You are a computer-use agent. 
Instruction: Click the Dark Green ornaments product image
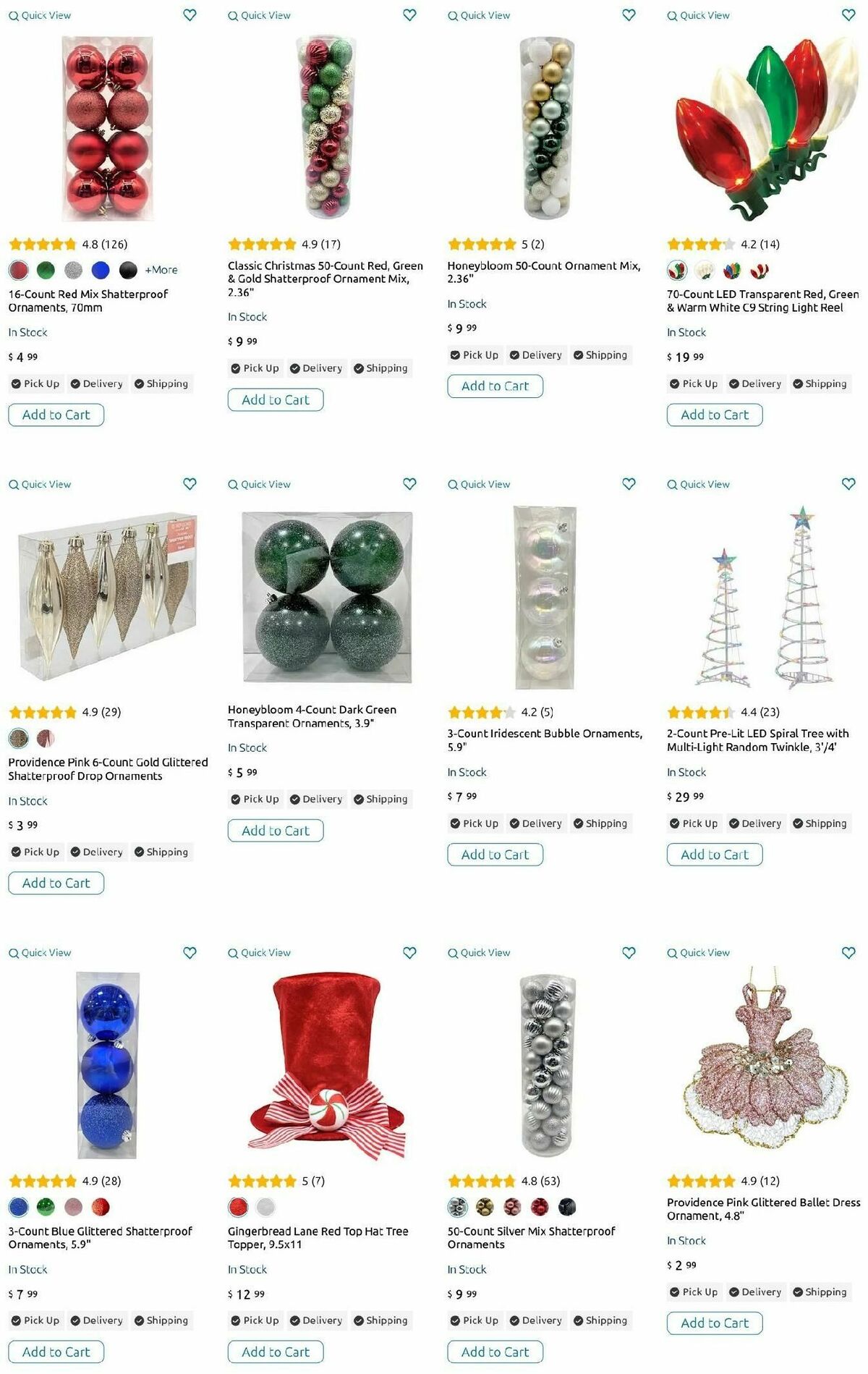[x=328, y=597]
